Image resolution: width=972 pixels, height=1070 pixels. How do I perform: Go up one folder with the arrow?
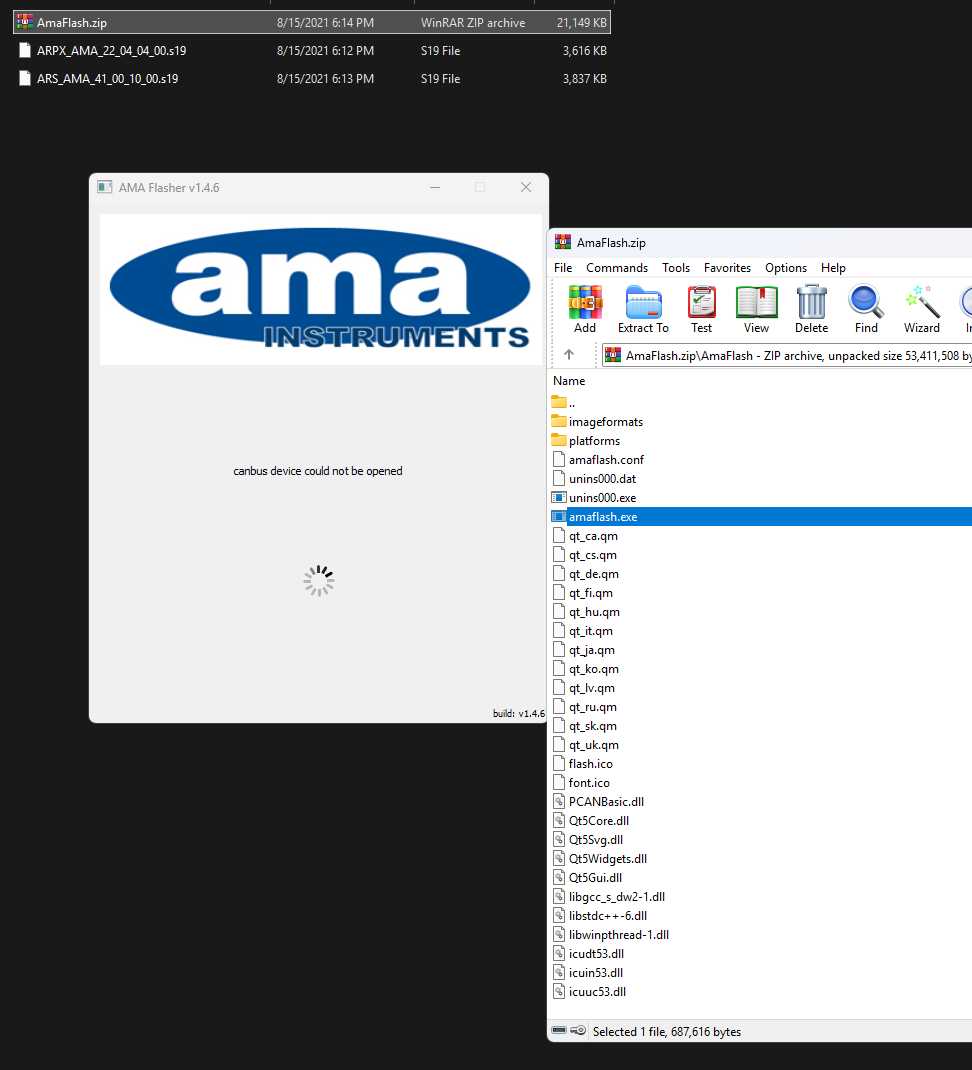tap(569, 355)
